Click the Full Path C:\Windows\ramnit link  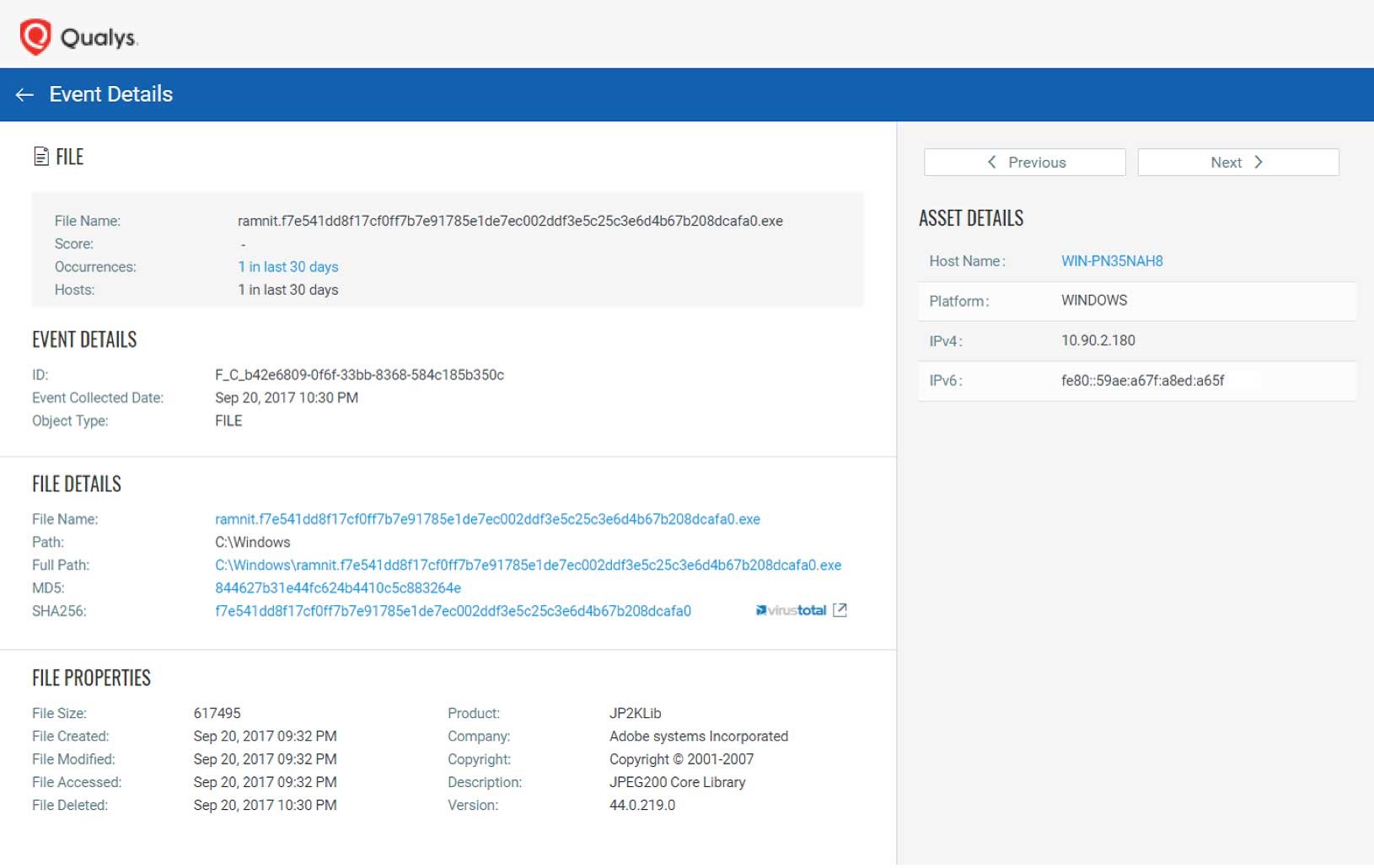(528, 565)
